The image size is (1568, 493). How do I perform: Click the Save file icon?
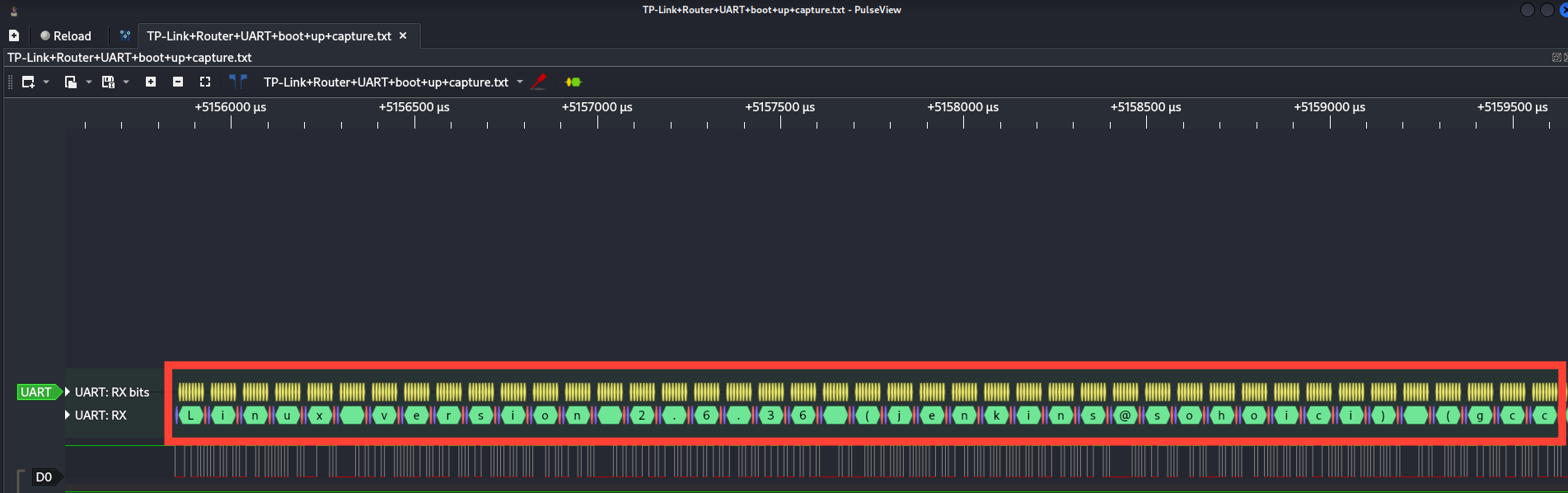point(108,82)
